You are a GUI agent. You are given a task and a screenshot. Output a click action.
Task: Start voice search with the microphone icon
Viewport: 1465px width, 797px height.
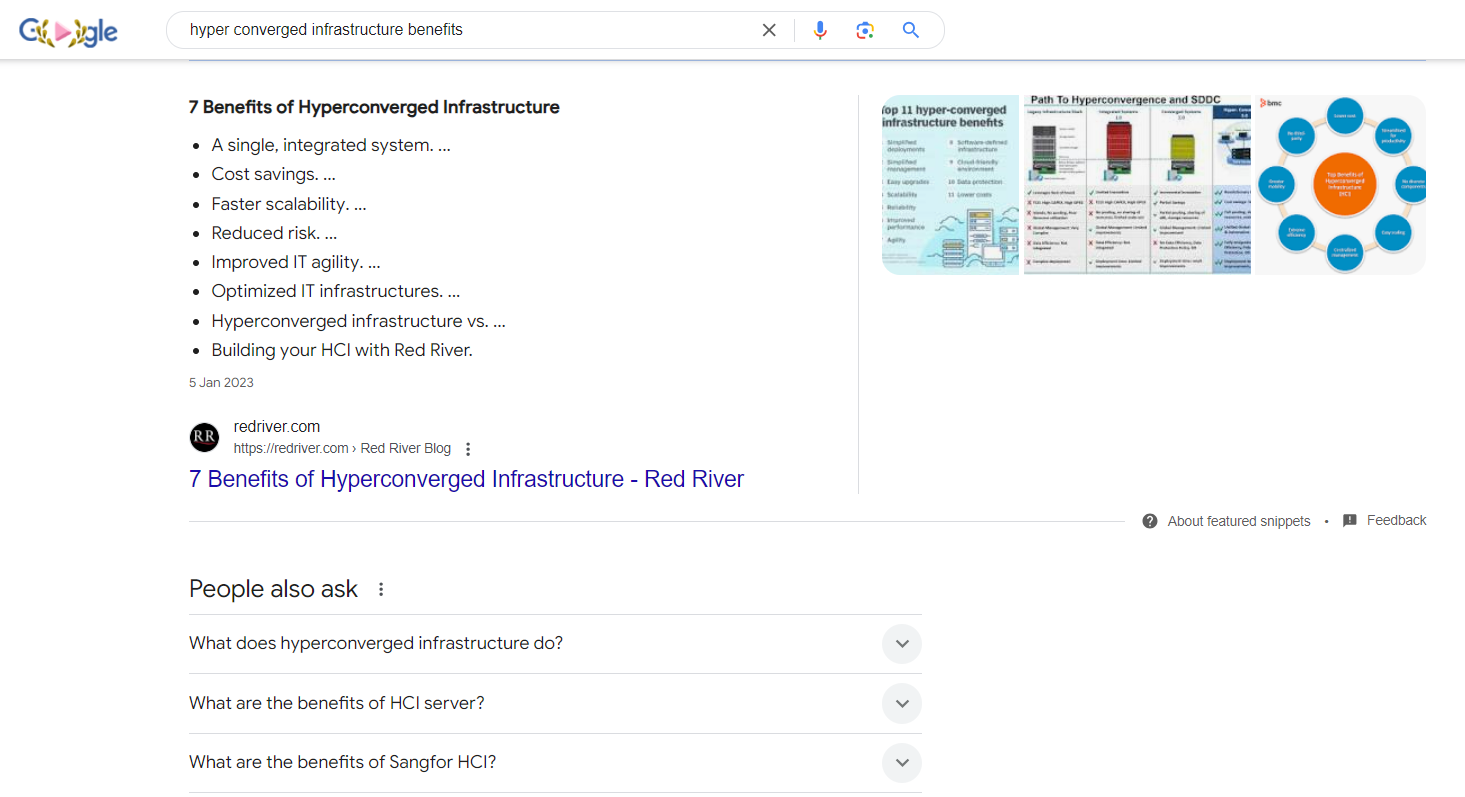(x=820, y=30)
